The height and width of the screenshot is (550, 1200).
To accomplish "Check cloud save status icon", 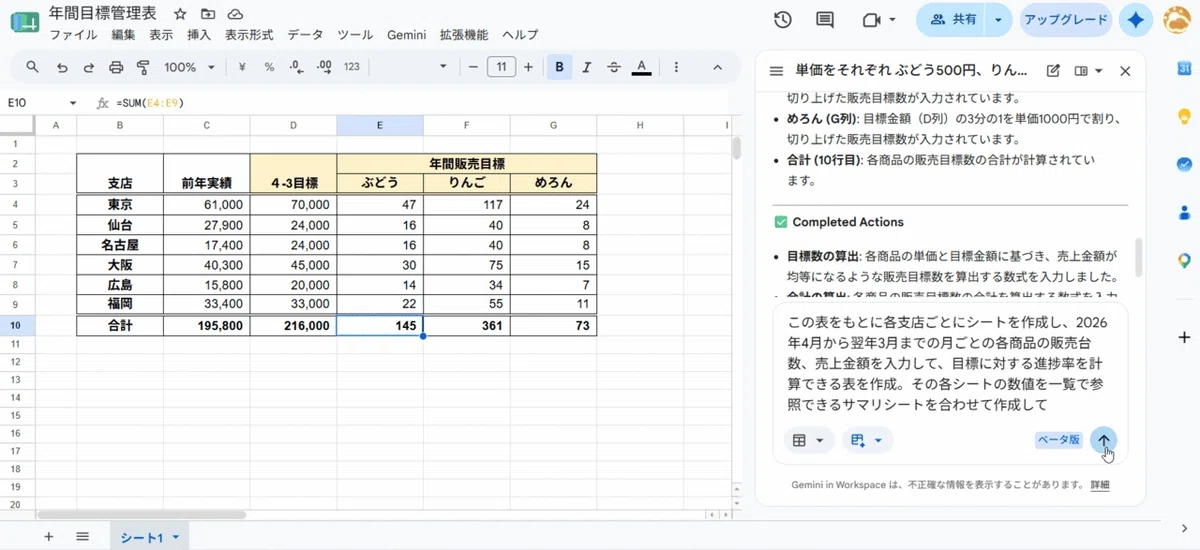I will coord(235,14).
